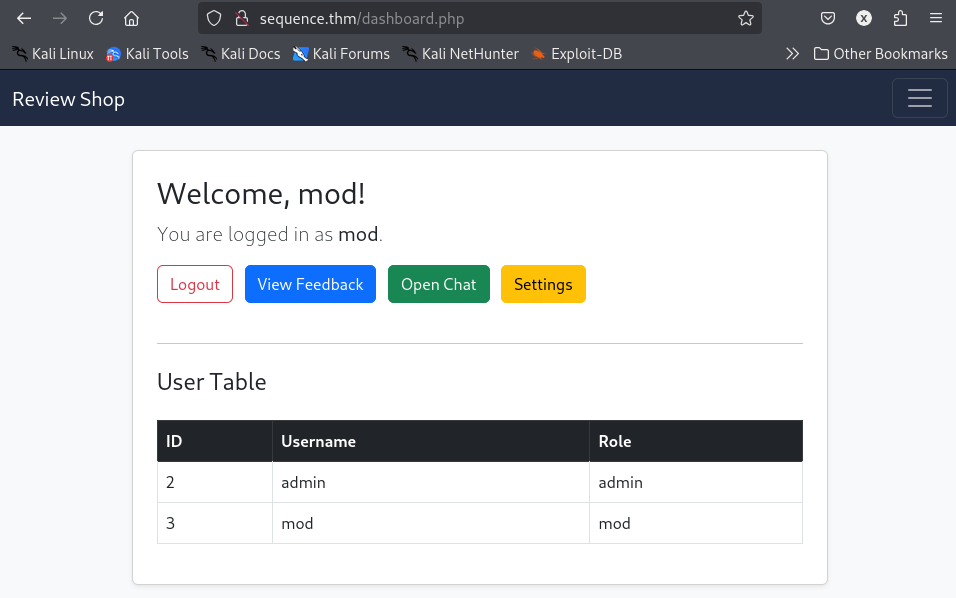Image resolution: width=956 pixels, height=598 pixels.
Task: Click the 'Welcome, mod!' heading
Action: pyautogui.click(x=261, y=194)
